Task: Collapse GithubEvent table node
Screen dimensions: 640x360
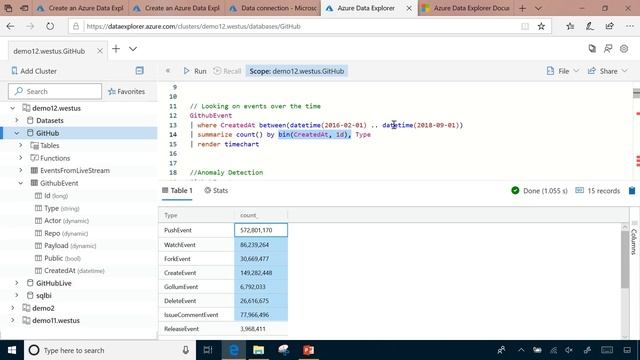Action: (21, 183)
